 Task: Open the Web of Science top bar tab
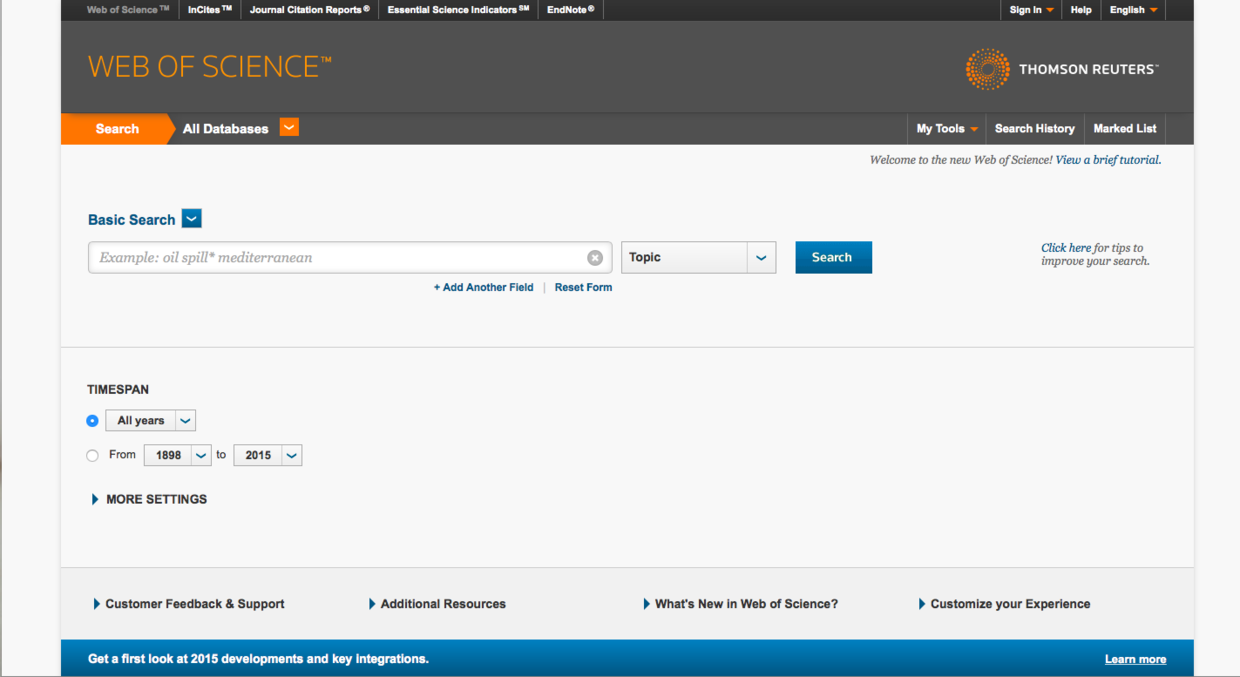click(x=127, y=10)
